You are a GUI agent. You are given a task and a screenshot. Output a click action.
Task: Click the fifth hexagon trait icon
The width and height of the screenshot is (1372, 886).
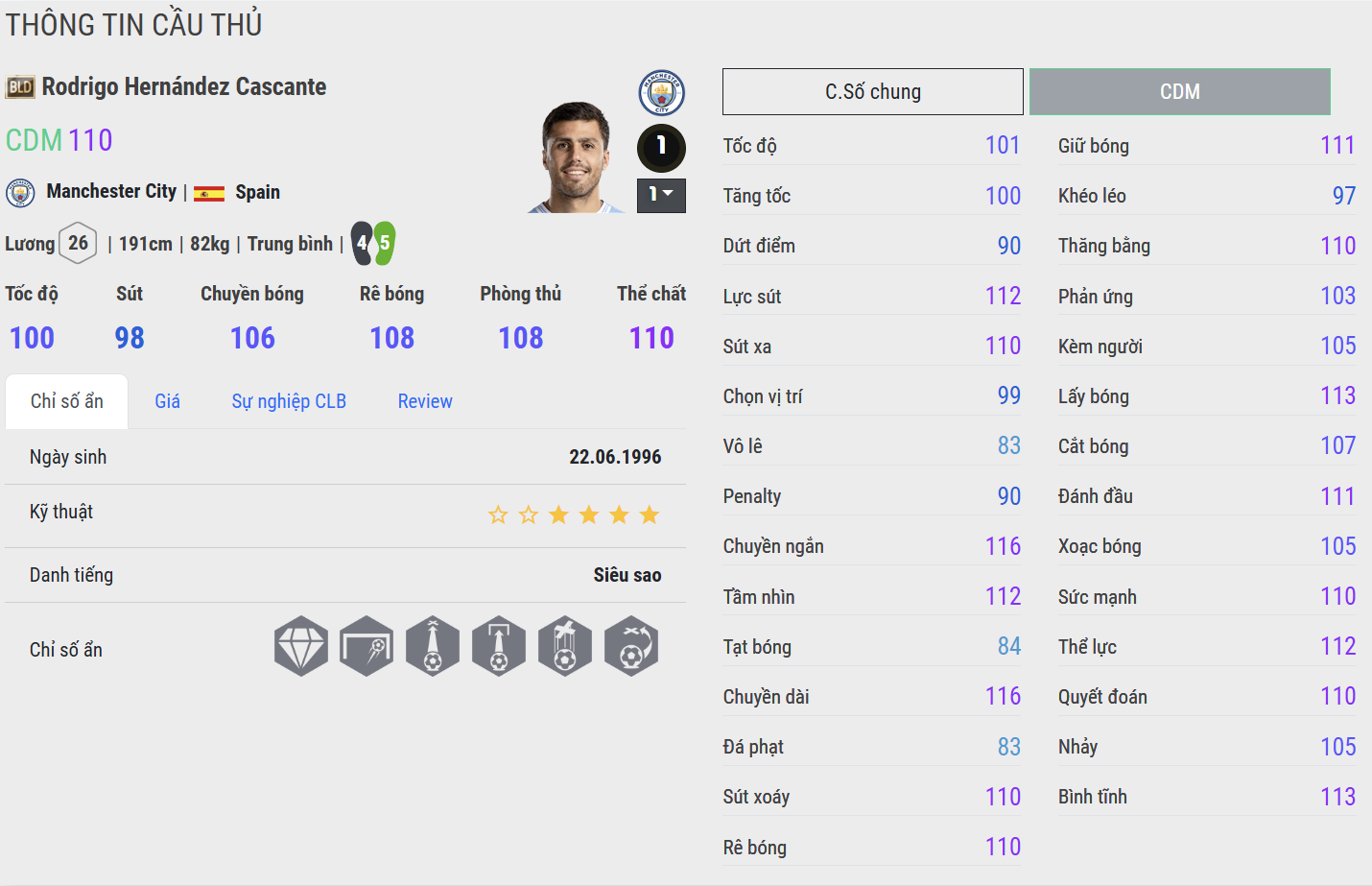point(565,646)
